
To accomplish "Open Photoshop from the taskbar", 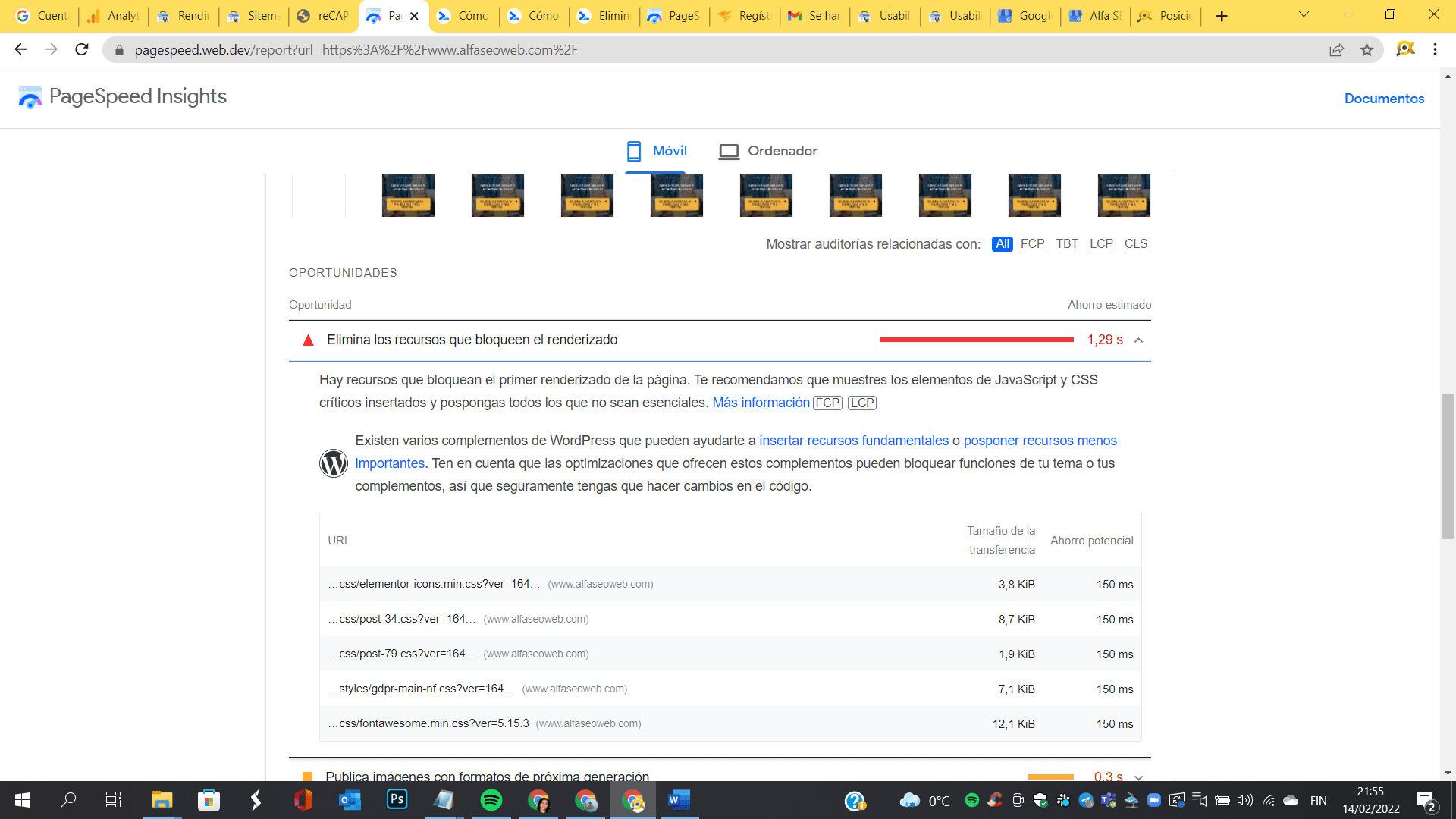I will 397,800.
